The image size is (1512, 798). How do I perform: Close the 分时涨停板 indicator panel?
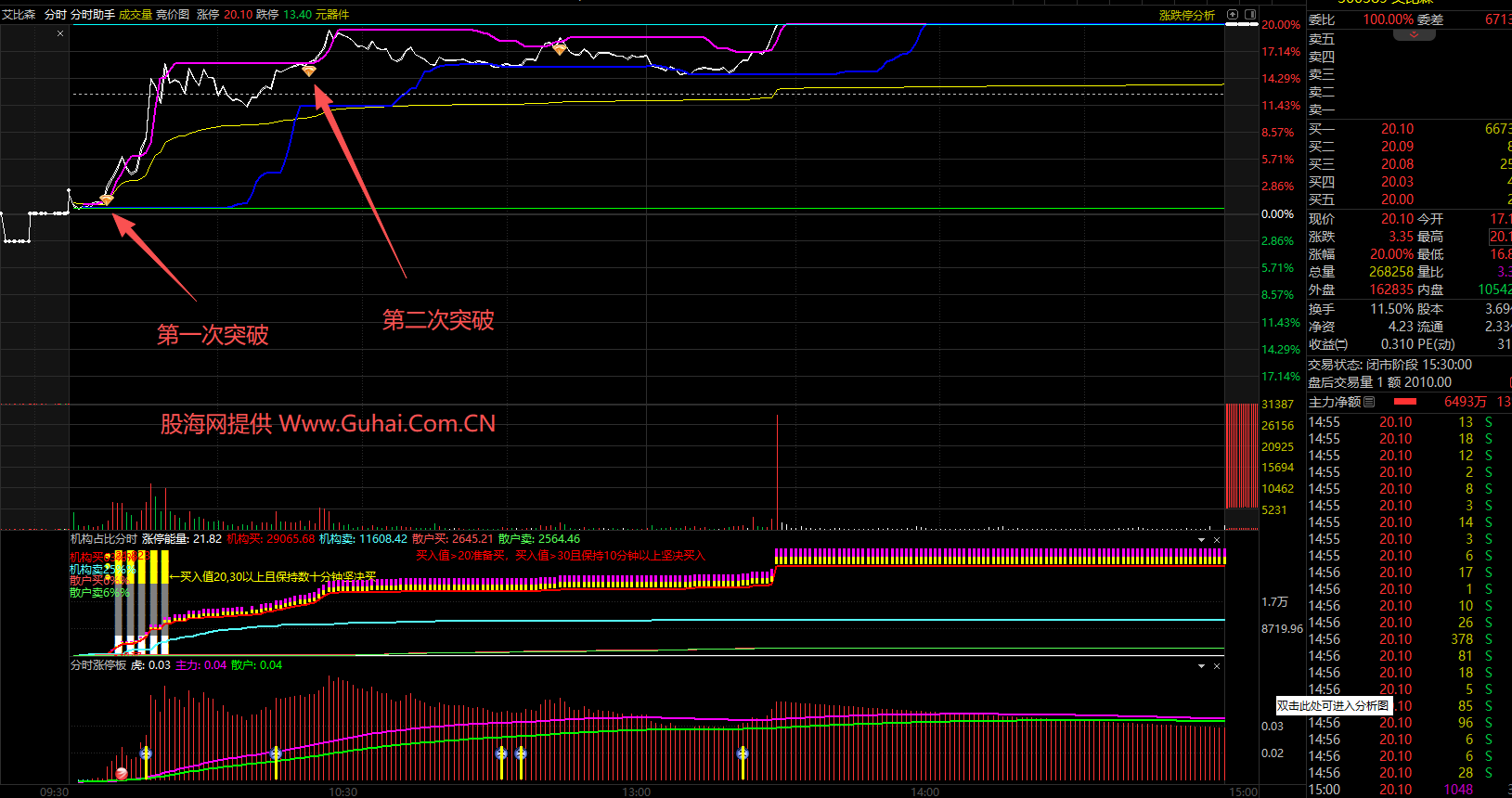pyautogui.click(x=1217, y=665)
